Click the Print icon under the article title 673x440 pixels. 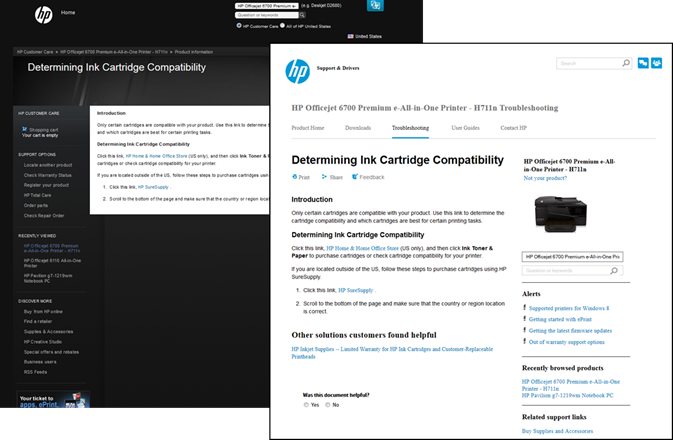[x=294, y=177]
